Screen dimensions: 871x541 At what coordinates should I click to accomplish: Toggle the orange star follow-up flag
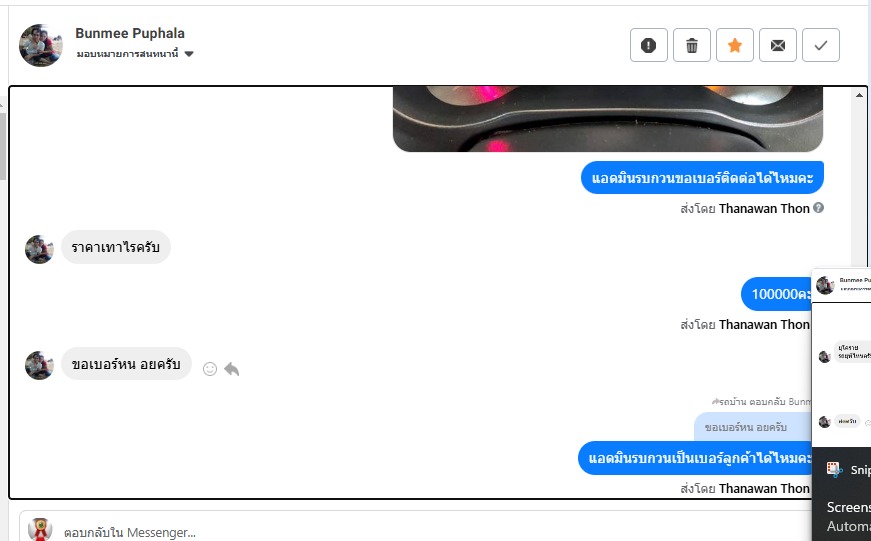(x=735, y=45)
